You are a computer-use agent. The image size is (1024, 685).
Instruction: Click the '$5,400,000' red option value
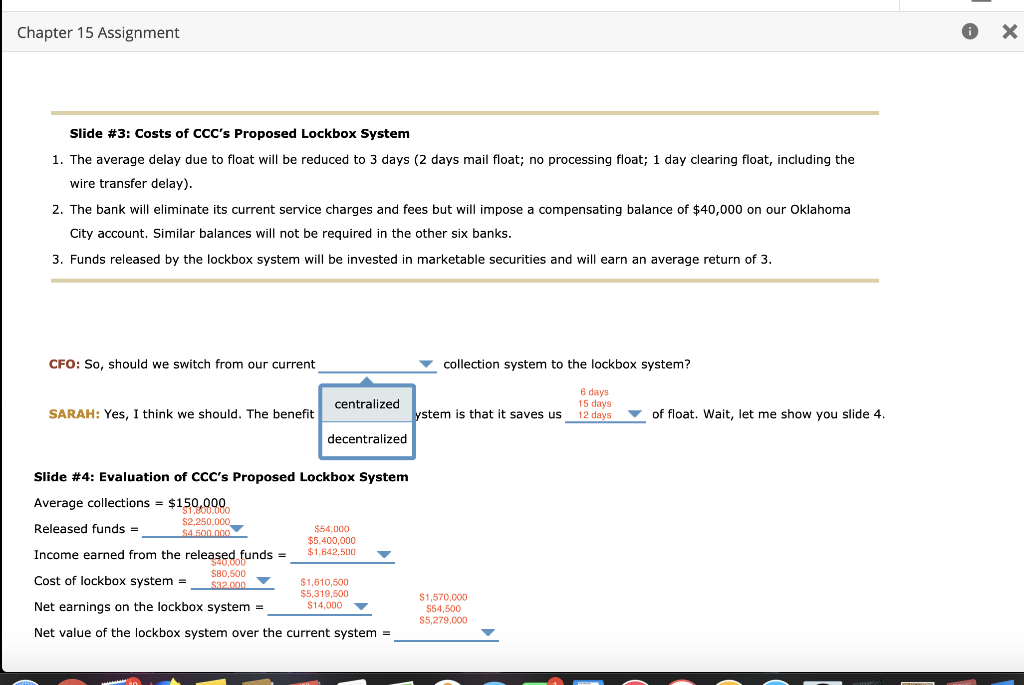pos(332,541)
